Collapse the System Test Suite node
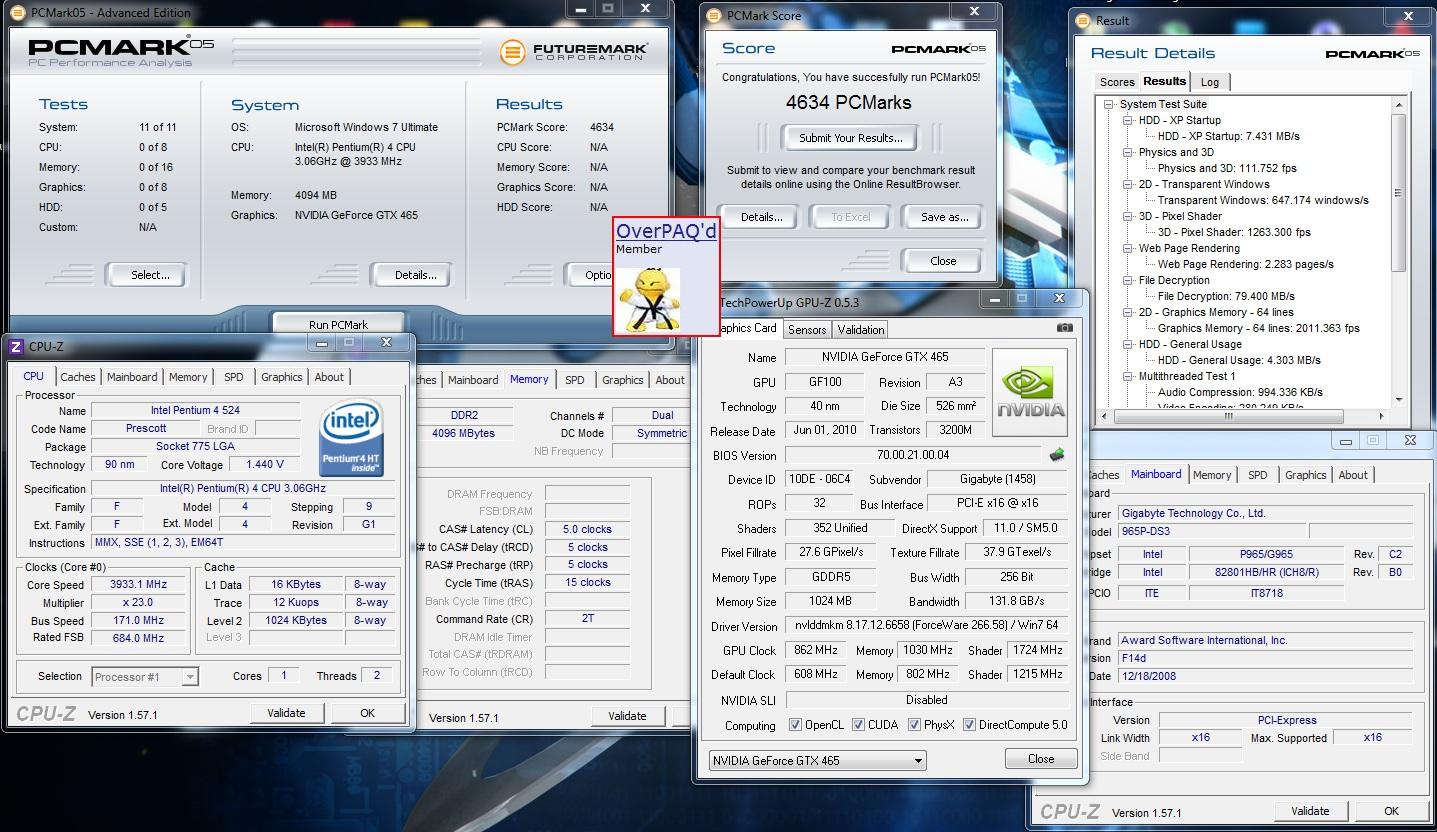This screenshot has height=832, width=1437. 1109,104
